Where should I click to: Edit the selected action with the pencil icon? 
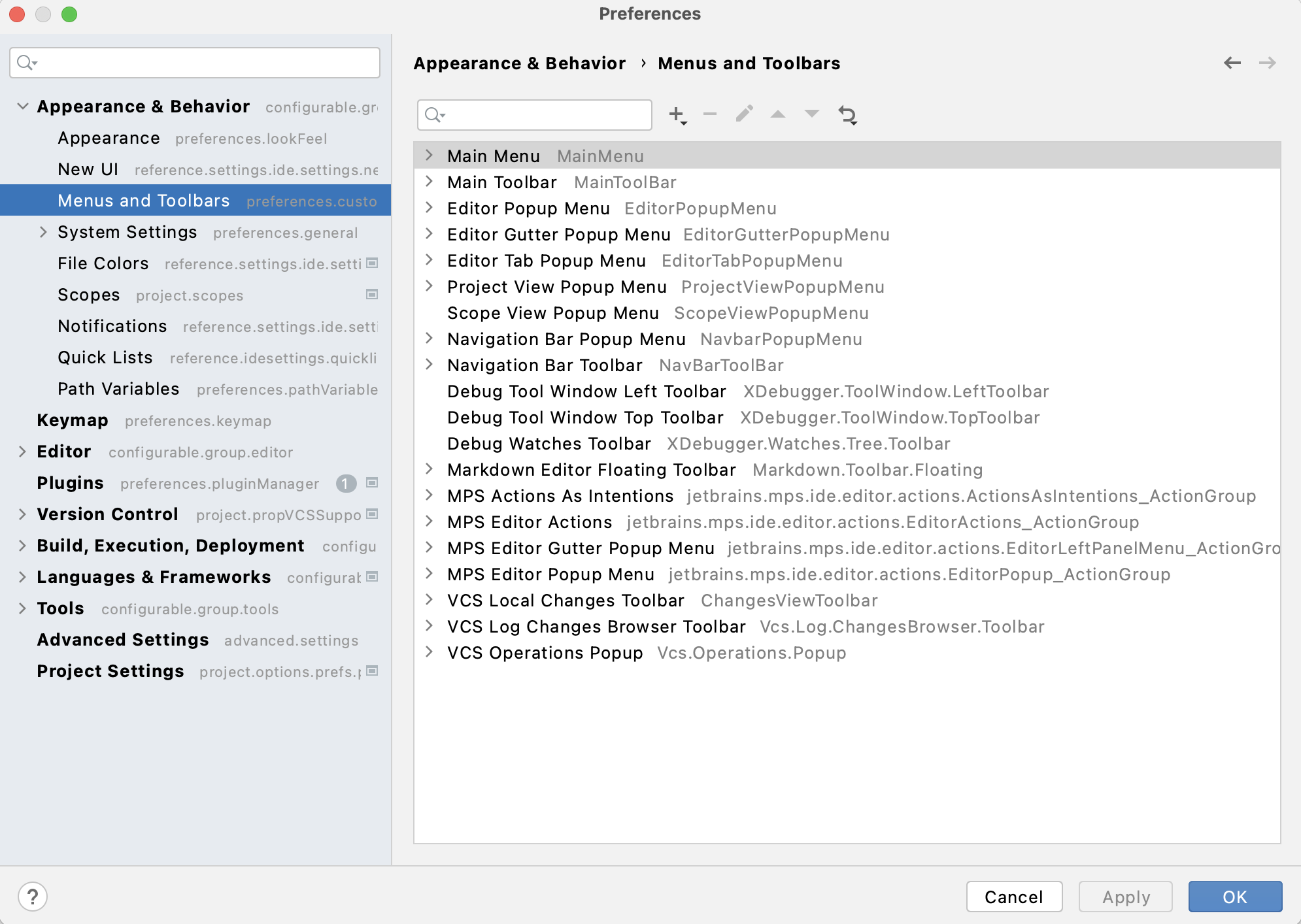[x=745, y=114]
